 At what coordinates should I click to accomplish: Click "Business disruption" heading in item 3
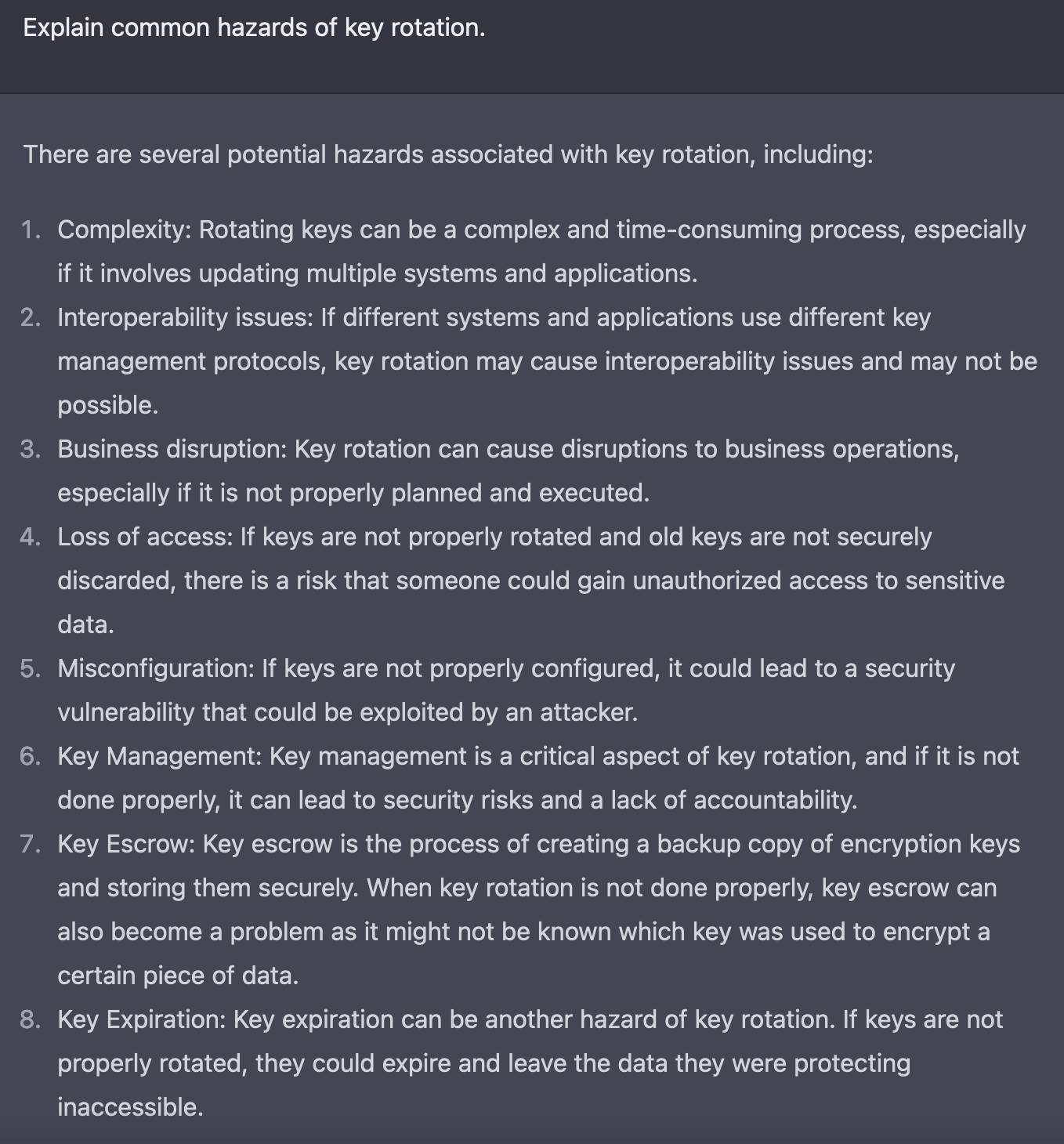click(x=172, y=449)
